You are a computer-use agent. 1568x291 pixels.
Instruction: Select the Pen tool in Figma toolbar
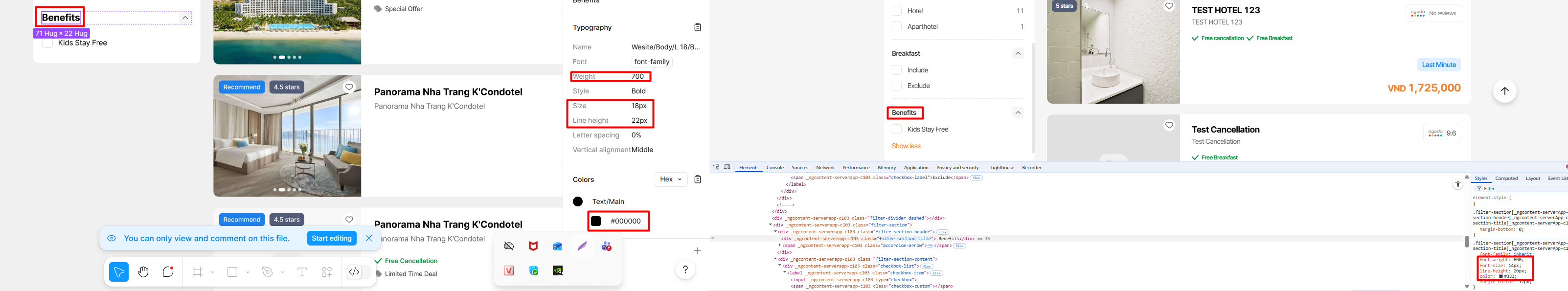click(x=267, y=272)
